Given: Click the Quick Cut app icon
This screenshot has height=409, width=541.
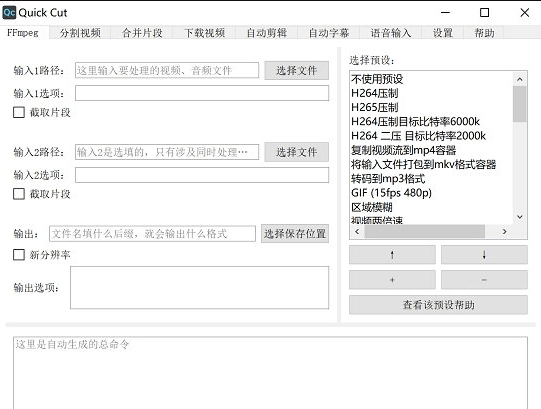Looking at the screenshot, I should (x=9, y=12).
